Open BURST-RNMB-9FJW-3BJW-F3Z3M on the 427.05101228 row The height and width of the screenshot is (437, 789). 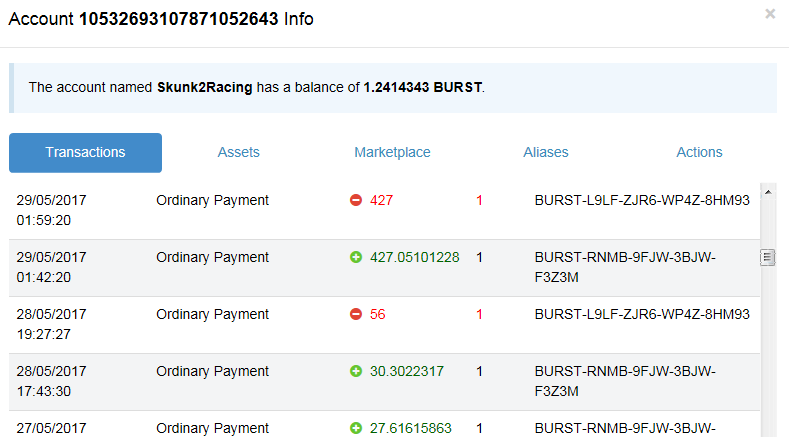point(625,267)
